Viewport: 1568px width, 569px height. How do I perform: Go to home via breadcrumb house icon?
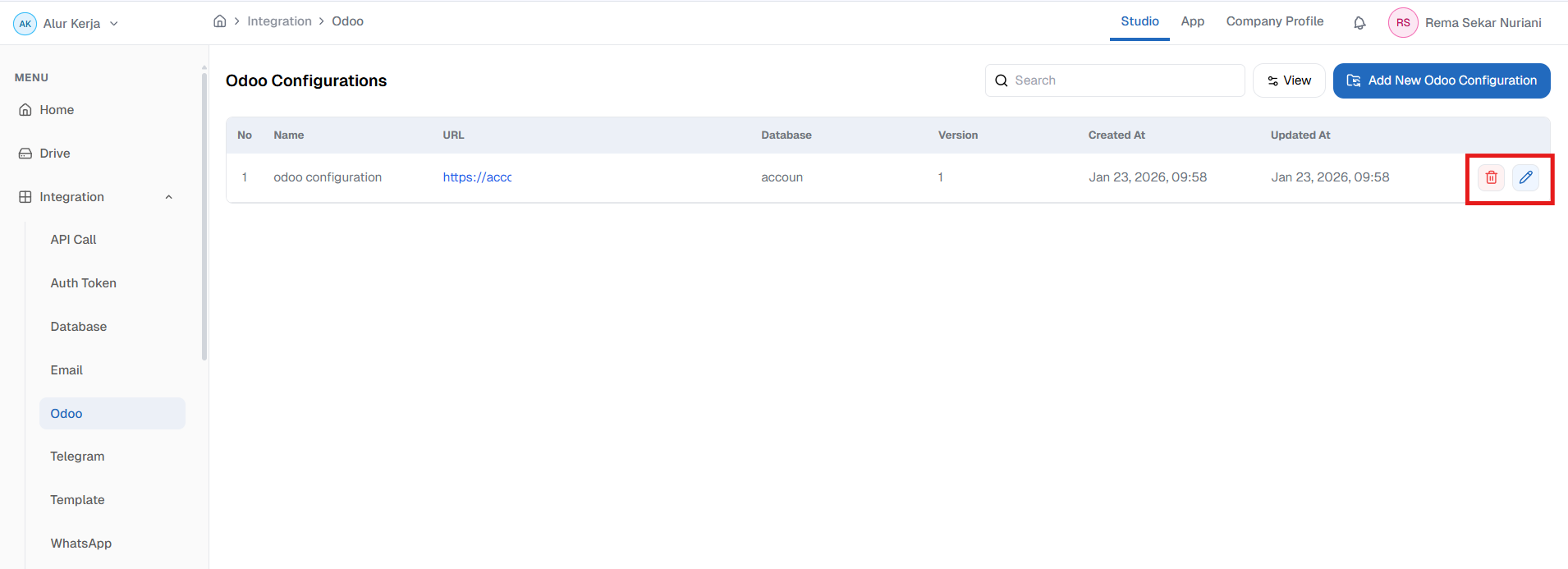[219, 21]
